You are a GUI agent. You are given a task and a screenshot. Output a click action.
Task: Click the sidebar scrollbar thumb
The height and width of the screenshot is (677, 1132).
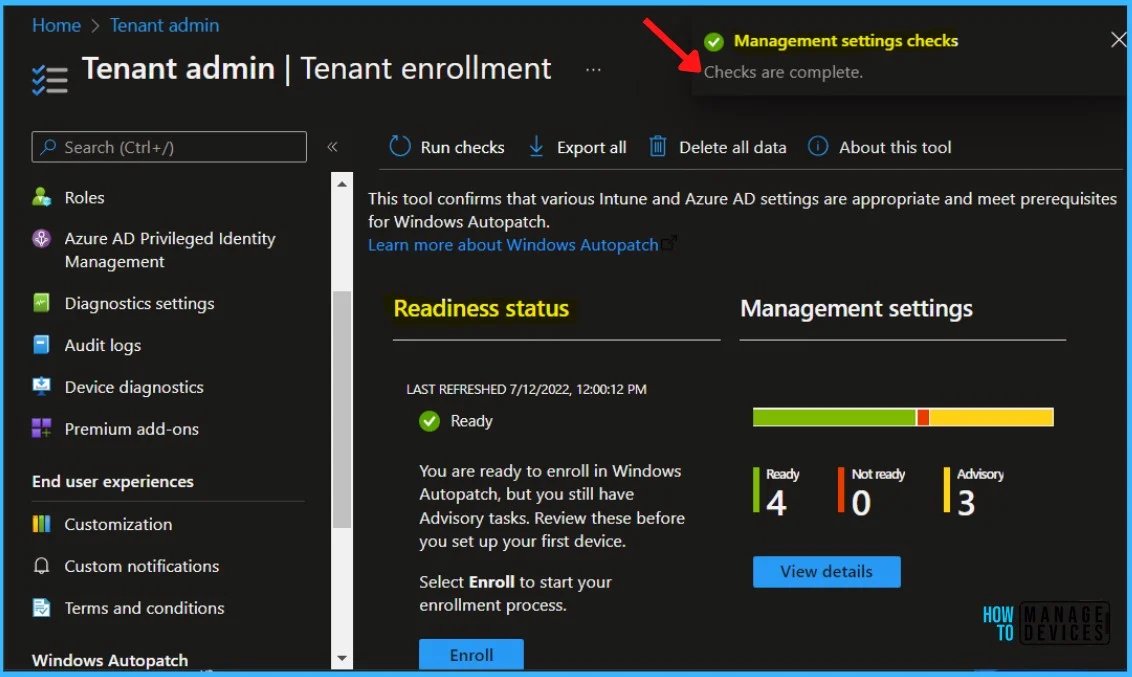point(342,409)
